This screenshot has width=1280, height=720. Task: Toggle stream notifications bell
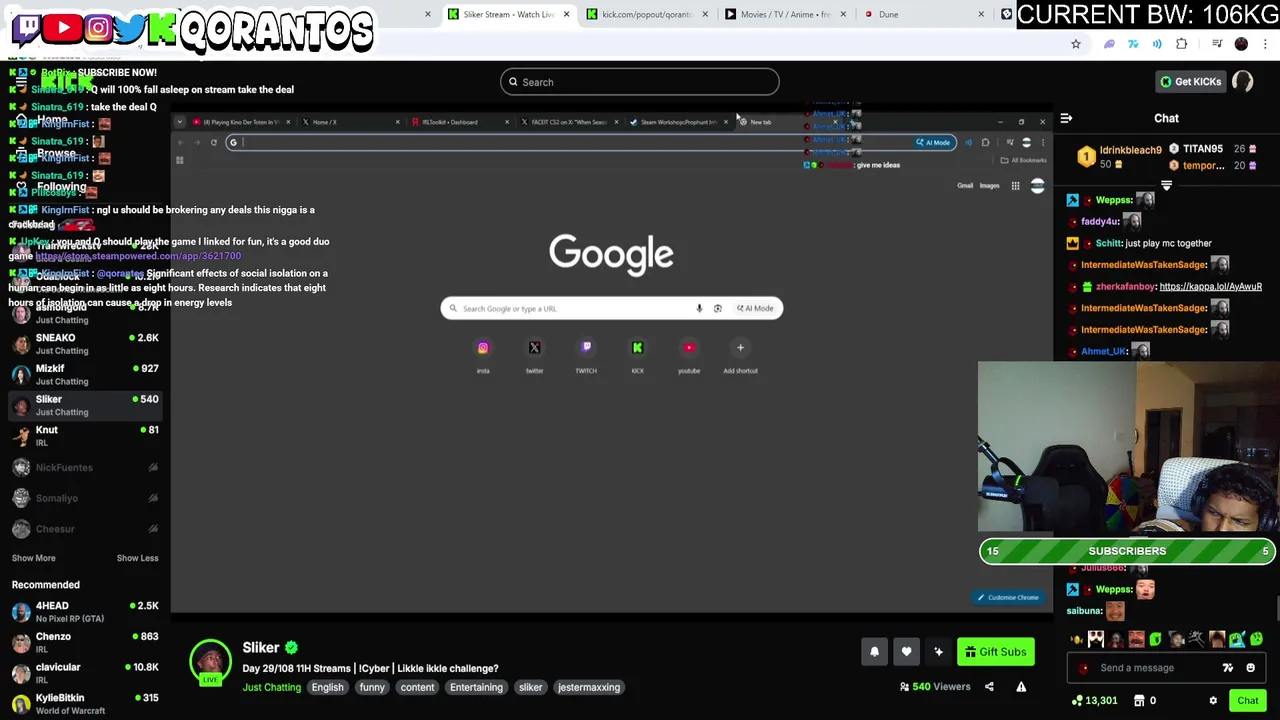click(x=874, y=652)
